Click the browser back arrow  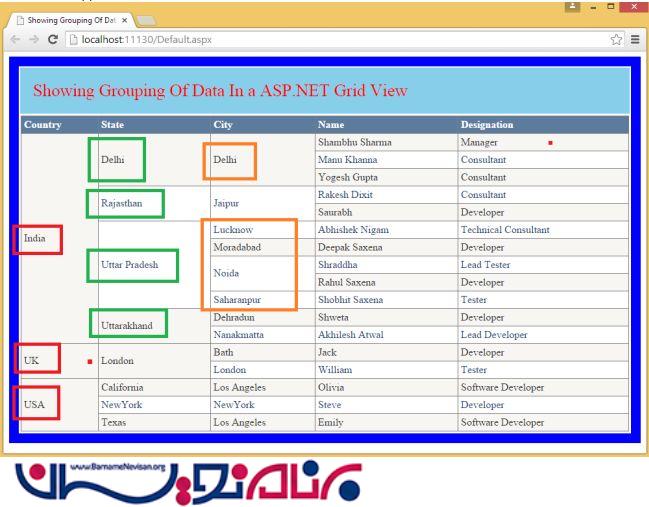tap(13, 39)
